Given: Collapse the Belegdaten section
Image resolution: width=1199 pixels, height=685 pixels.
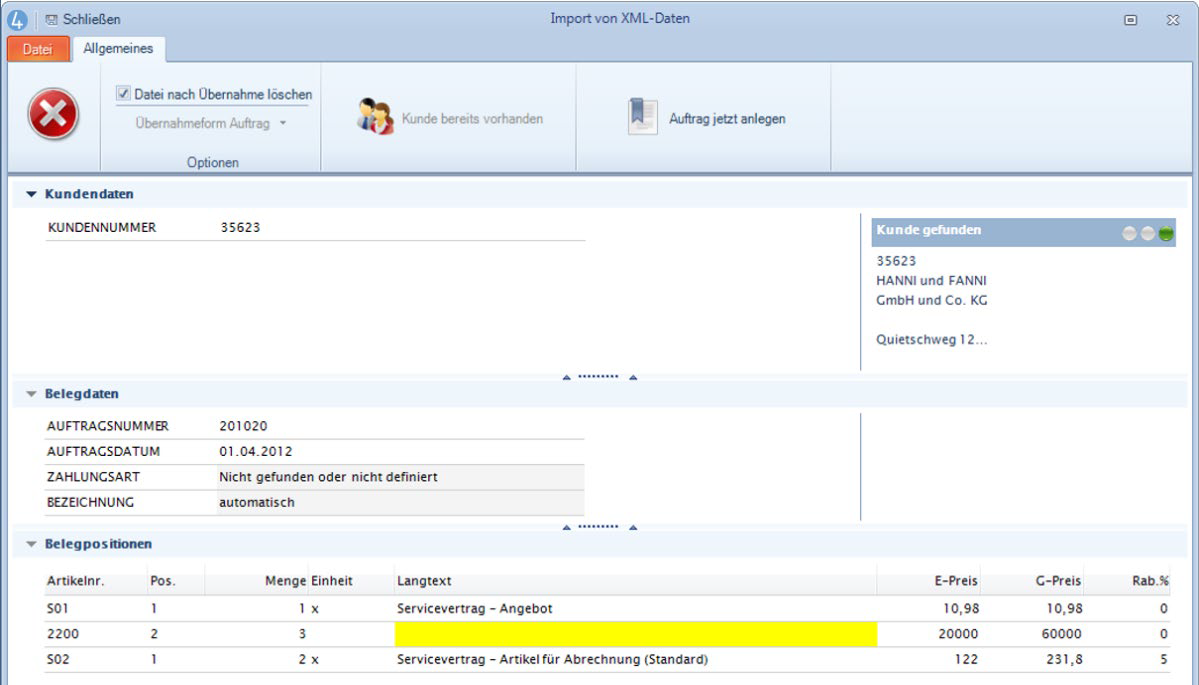Looking at the screenshot, I should pyautogui.click(x=31, y=394).
